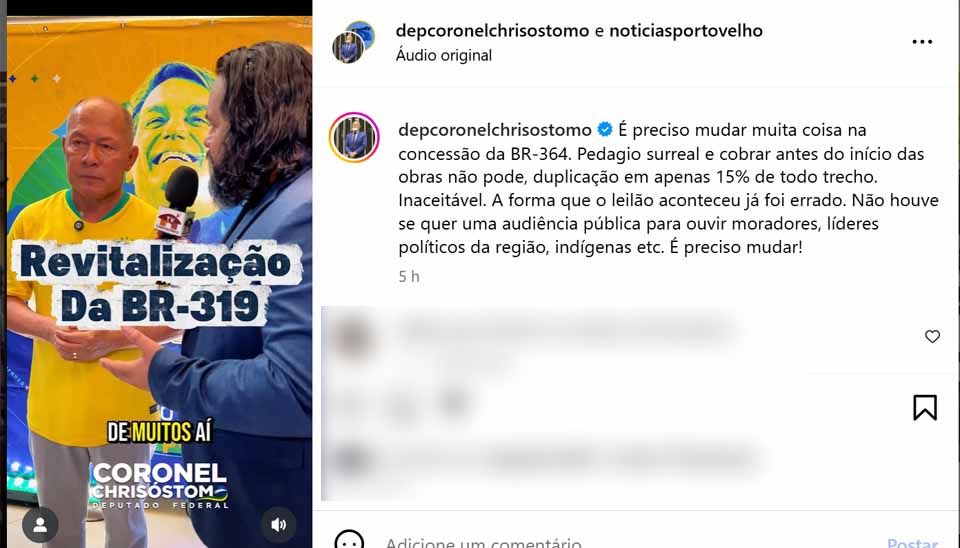960x548 pixels.
Task: Open depcoronelchrisostomo profile from the header
Action: point(492,31)
